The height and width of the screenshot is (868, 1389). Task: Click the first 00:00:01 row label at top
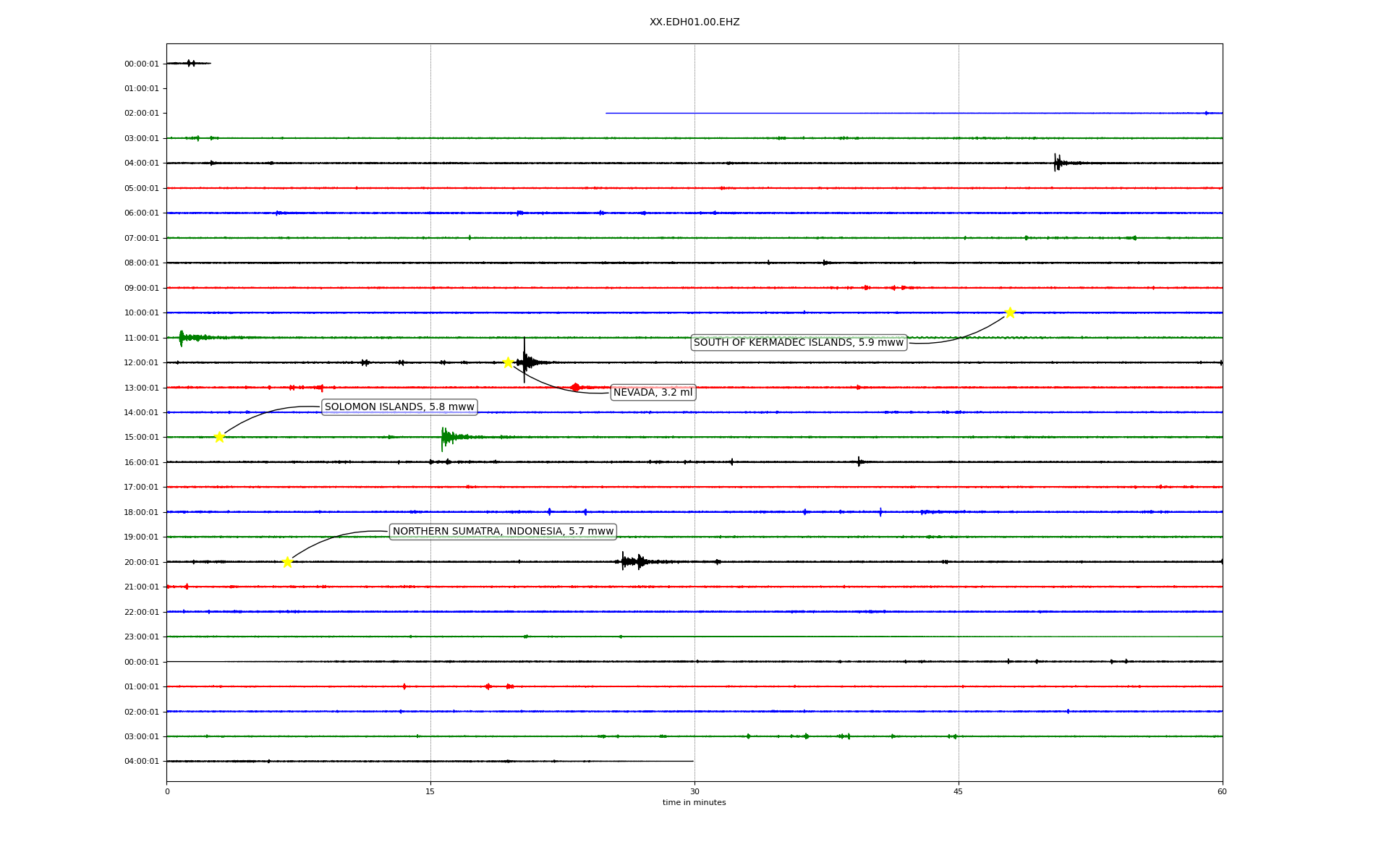click(141, 64)
